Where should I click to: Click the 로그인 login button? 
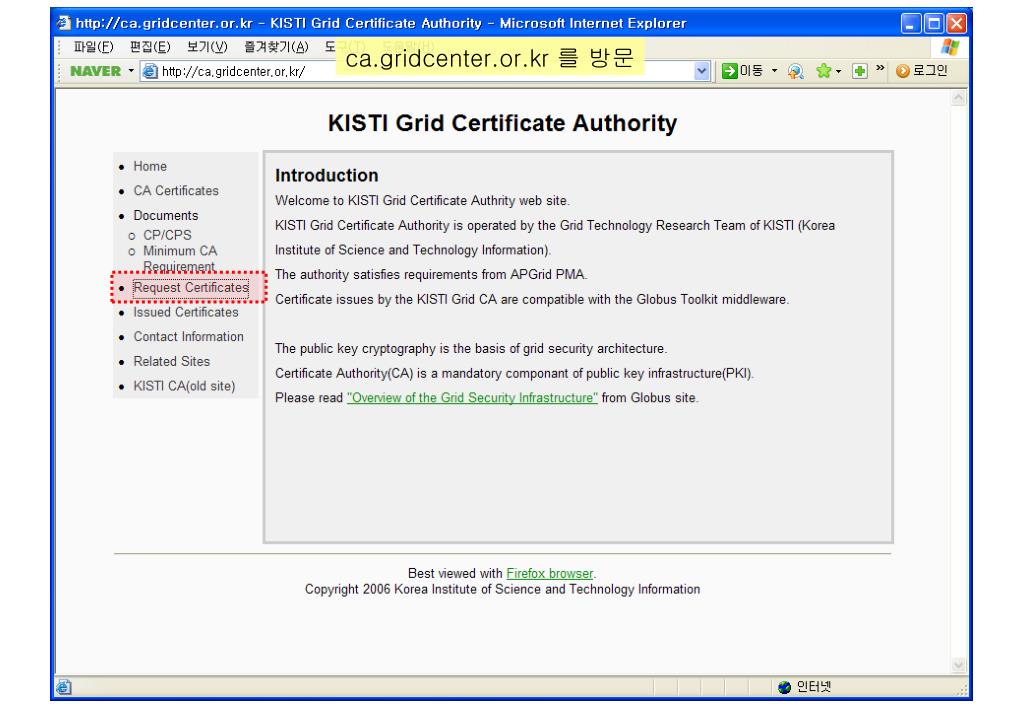[922, 70]
